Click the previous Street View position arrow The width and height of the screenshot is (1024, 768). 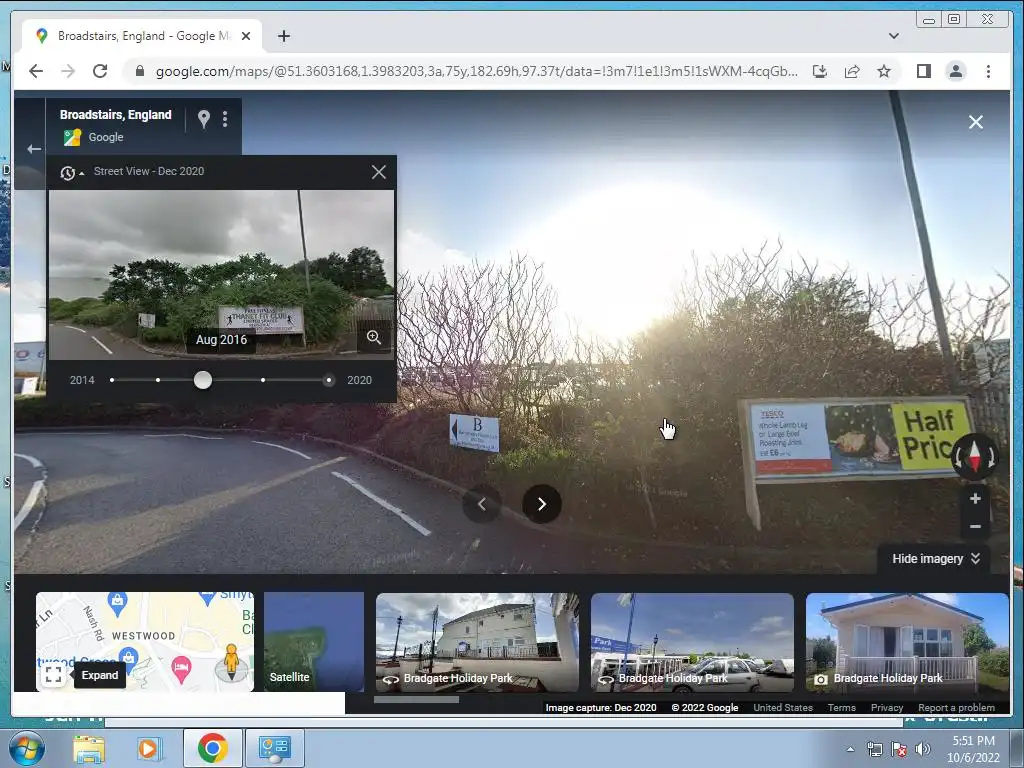[x=482, y=504]
